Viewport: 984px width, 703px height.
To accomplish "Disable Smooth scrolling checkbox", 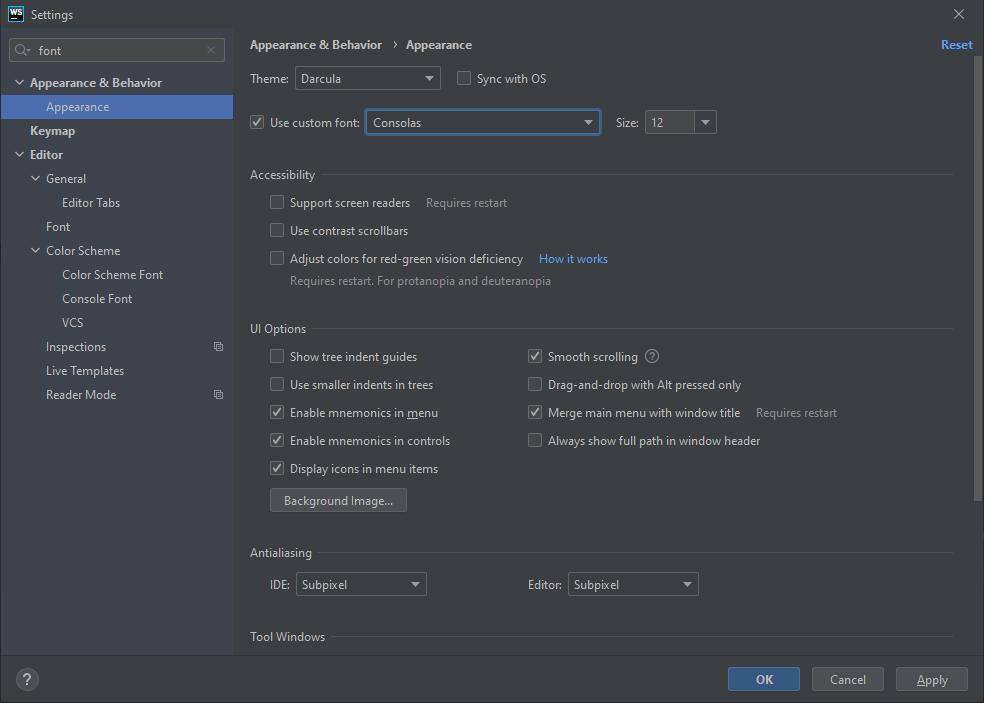I will pos(535,357).
